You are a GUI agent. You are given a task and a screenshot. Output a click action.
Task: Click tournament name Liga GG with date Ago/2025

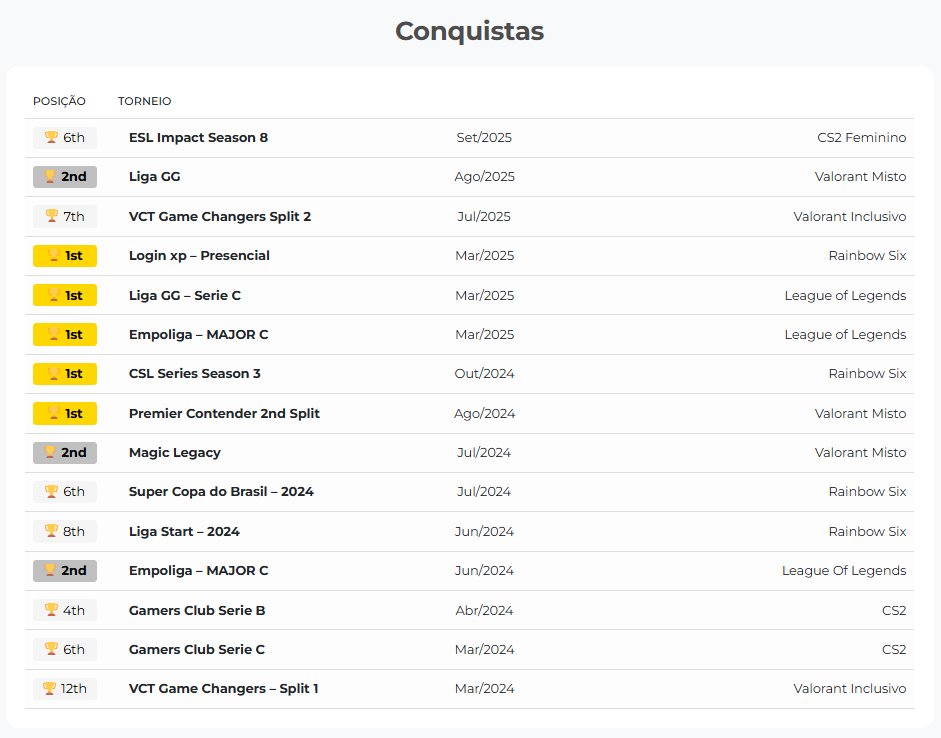pos(155,176)
